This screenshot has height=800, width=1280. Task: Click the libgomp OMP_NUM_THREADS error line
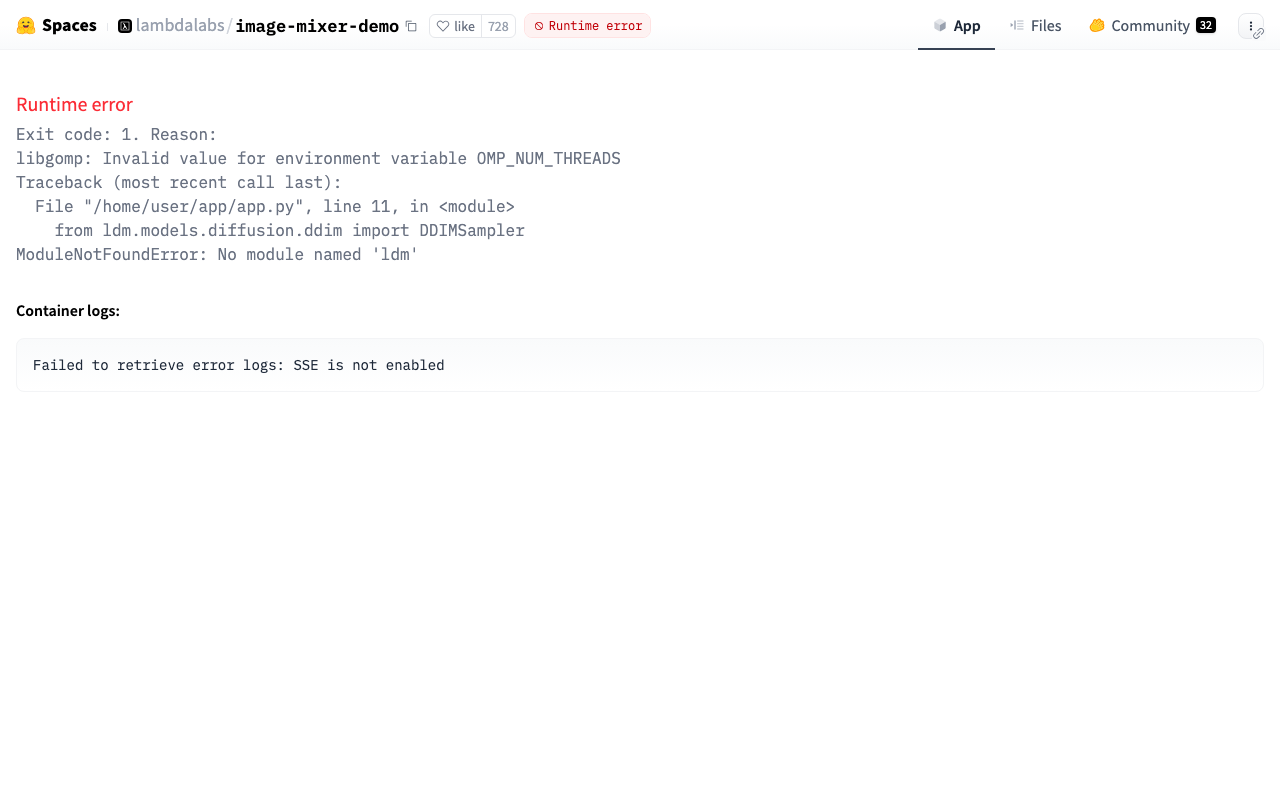point(318,159)
